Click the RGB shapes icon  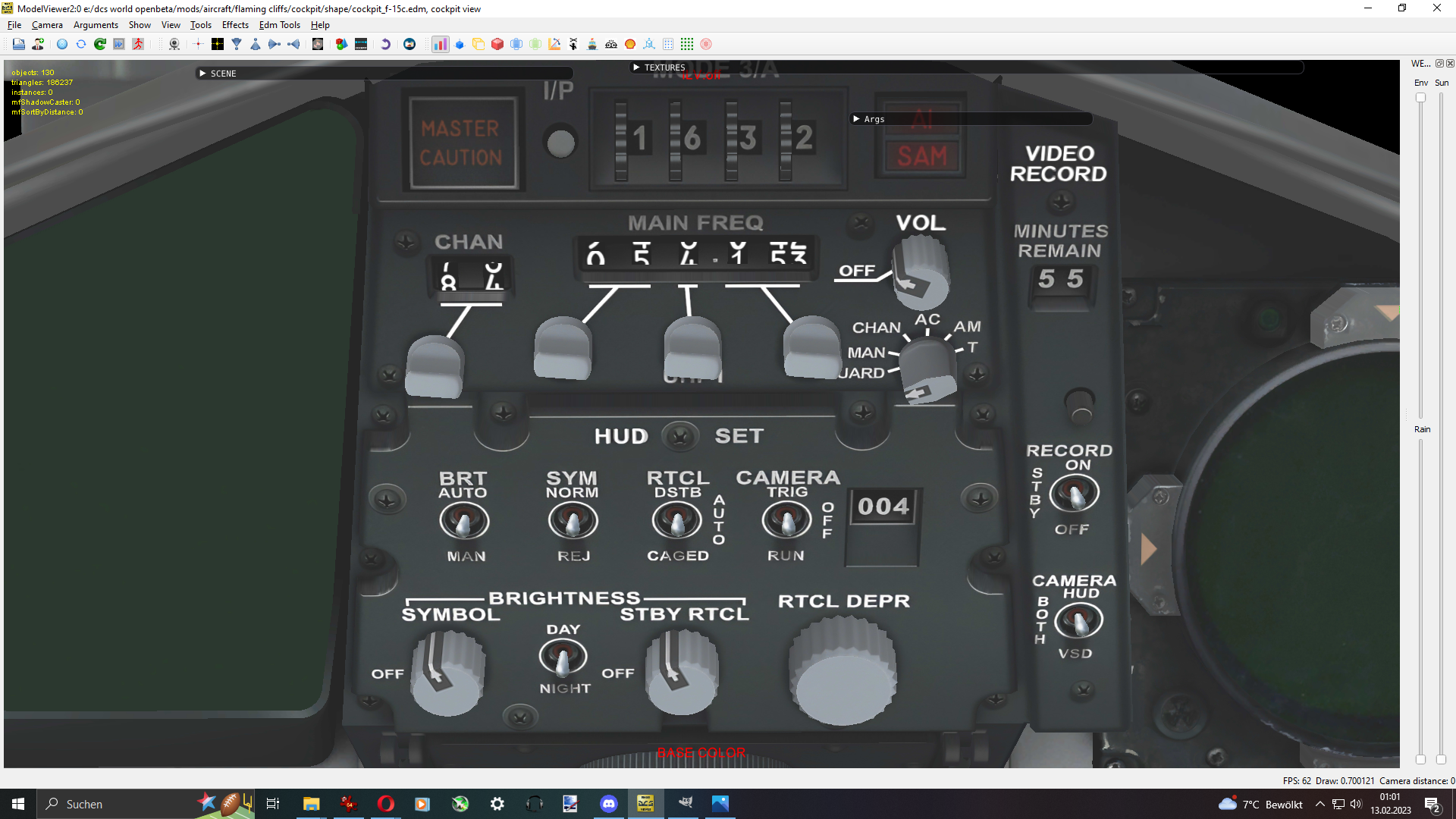[342, 44]
